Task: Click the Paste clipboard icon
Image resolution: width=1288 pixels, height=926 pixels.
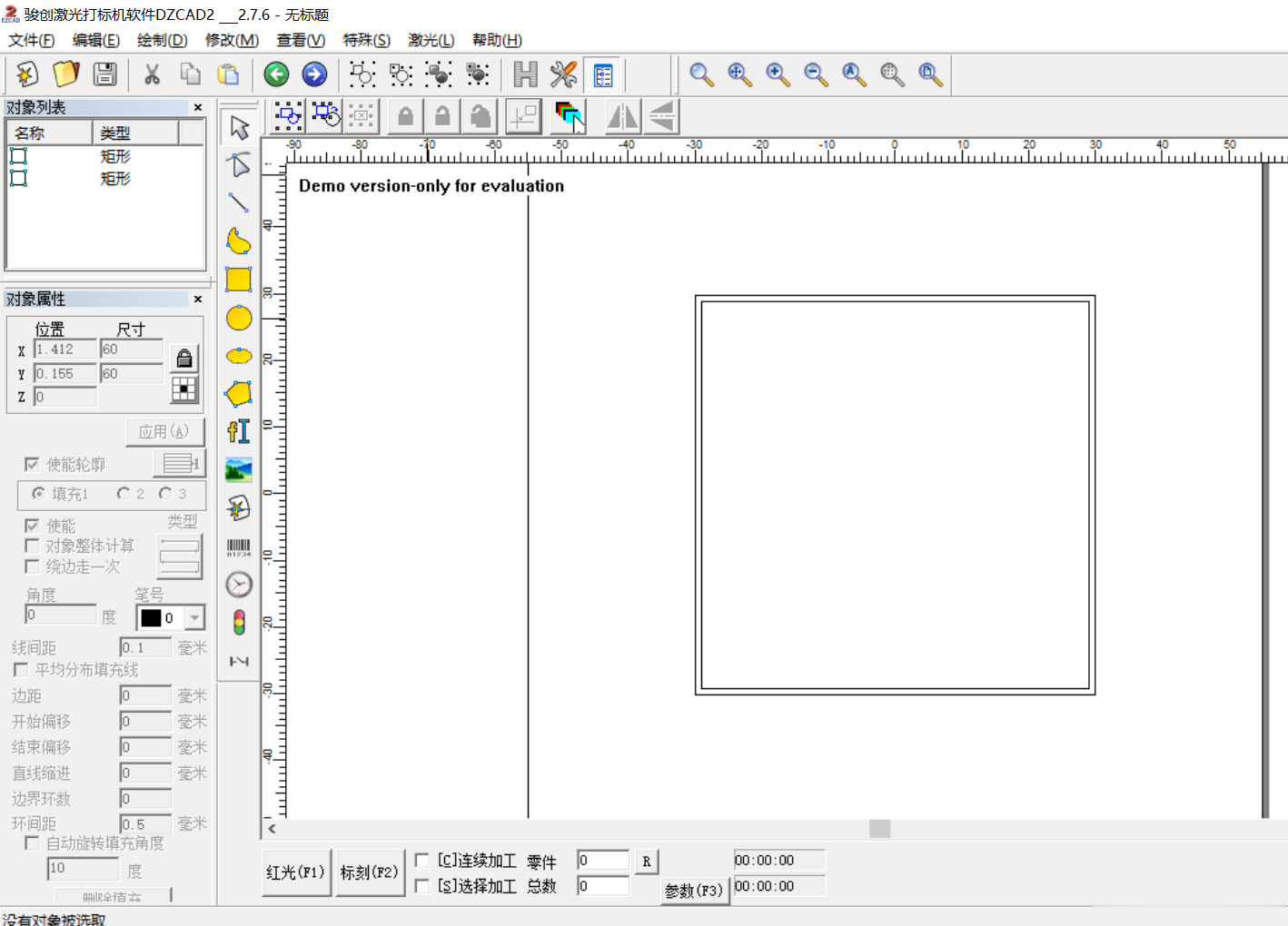Action: [x=228, y=74]
